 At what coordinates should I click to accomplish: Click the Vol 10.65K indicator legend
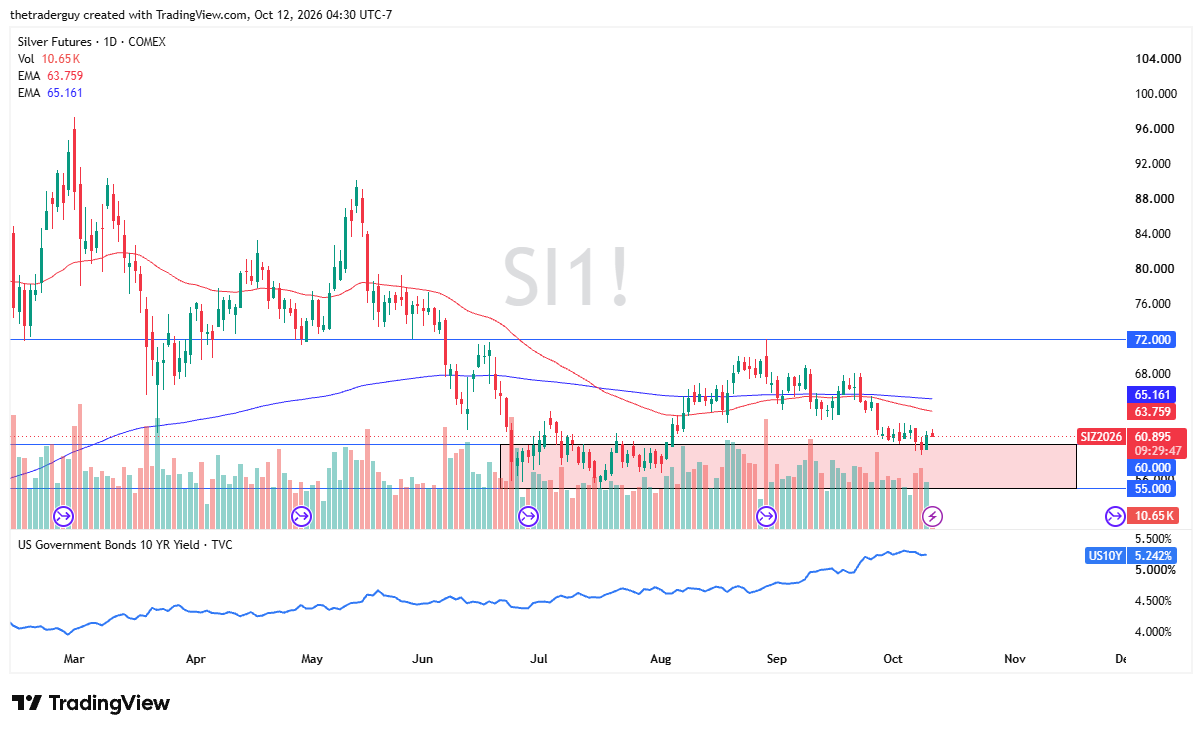point(50,59)
